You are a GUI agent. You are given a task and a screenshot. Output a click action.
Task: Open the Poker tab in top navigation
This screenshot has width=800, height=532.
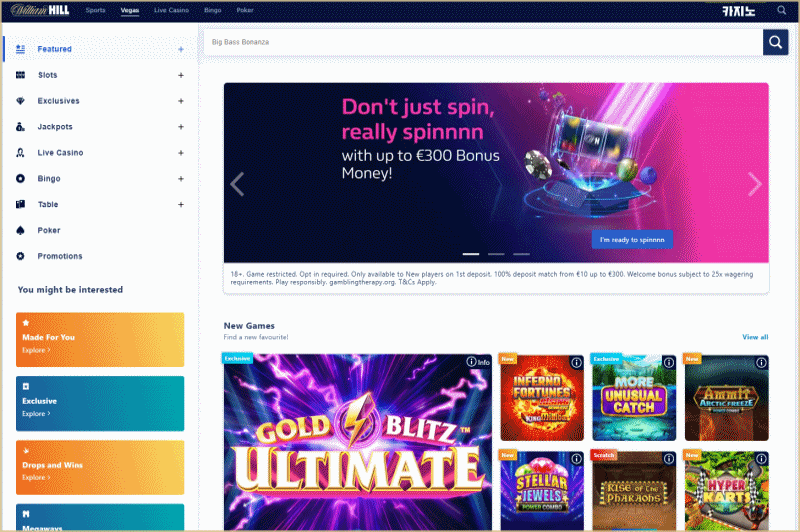(245, 10)
